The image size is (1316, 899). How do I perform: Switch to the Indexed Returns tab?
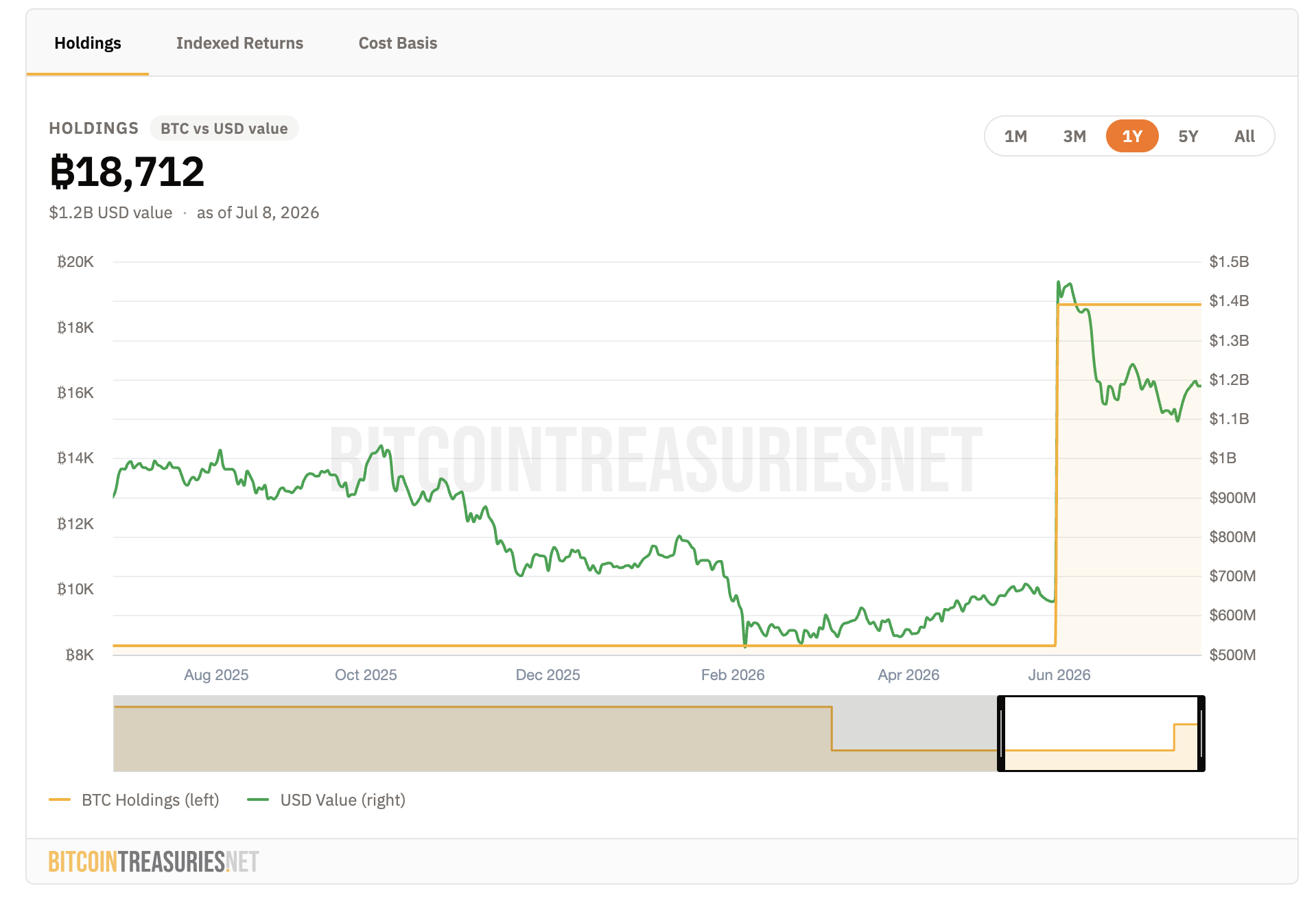point(239,43)
